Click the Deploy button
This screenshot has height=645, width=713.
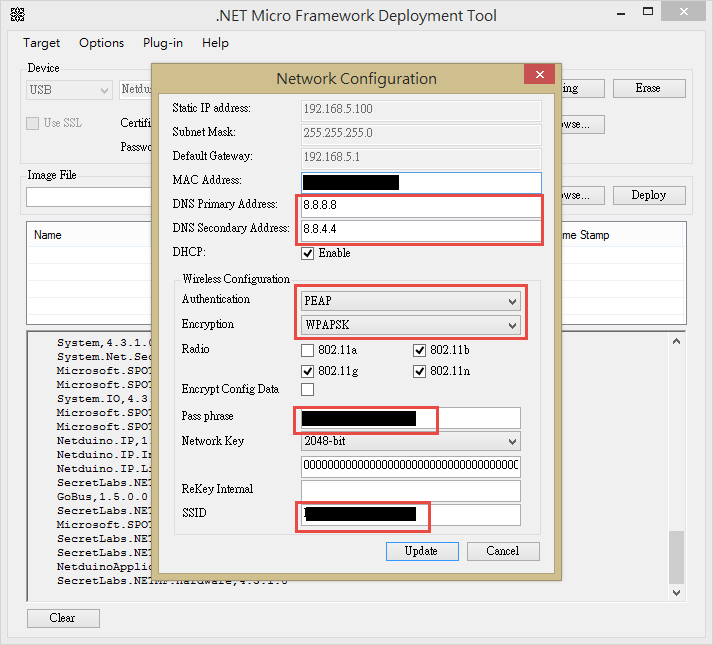(649, 195)
